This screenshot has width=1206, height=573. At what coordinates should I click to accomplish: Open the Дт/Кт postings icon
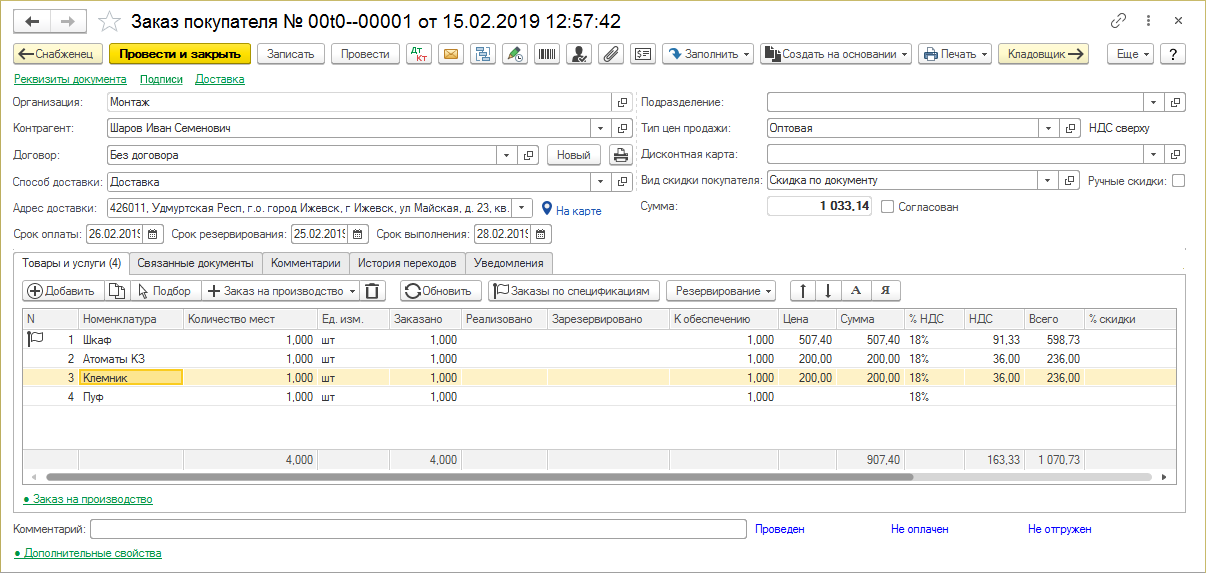click(419, 55)
